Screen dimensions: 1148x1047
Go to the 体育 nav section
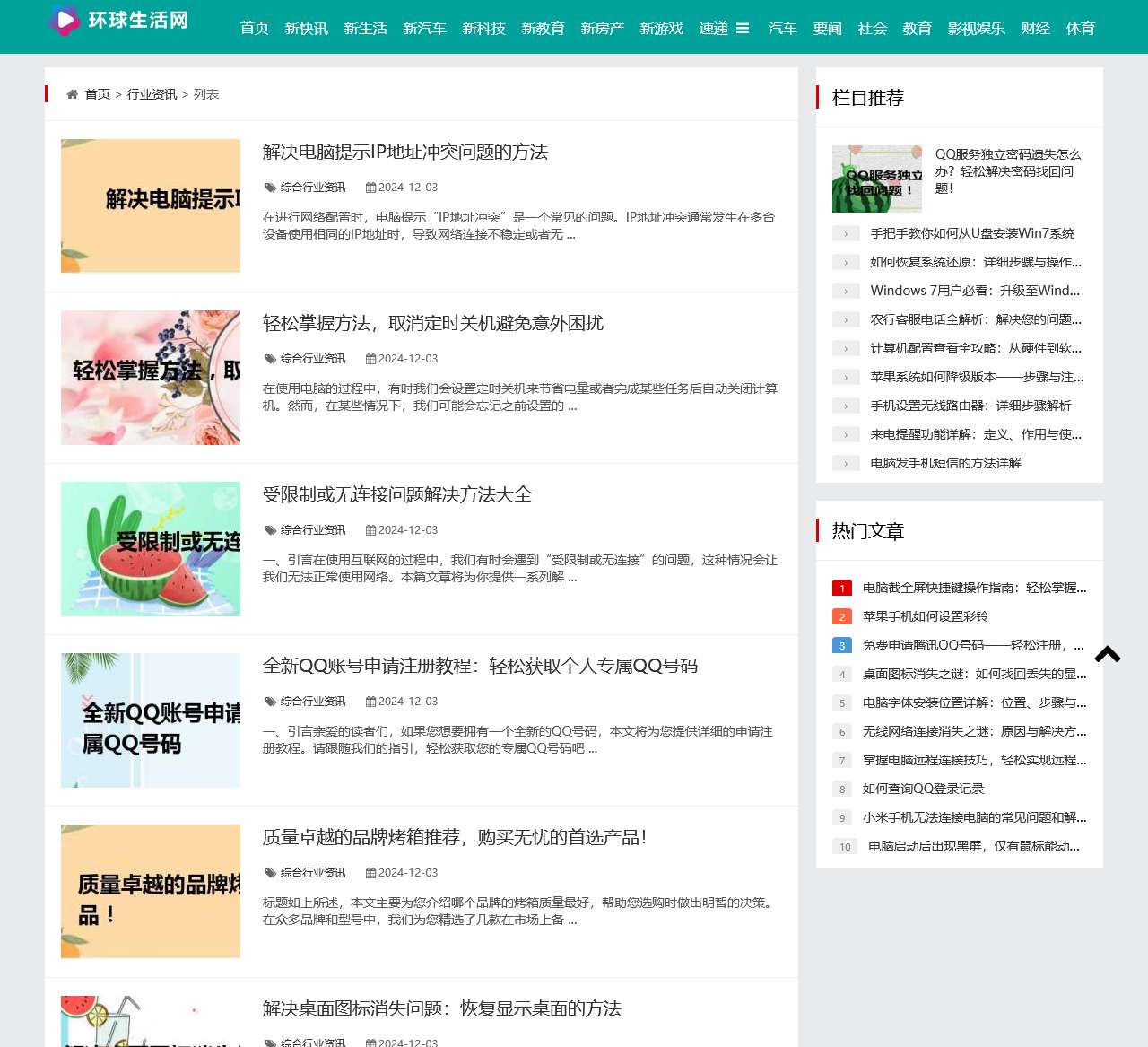[1081, 29]
